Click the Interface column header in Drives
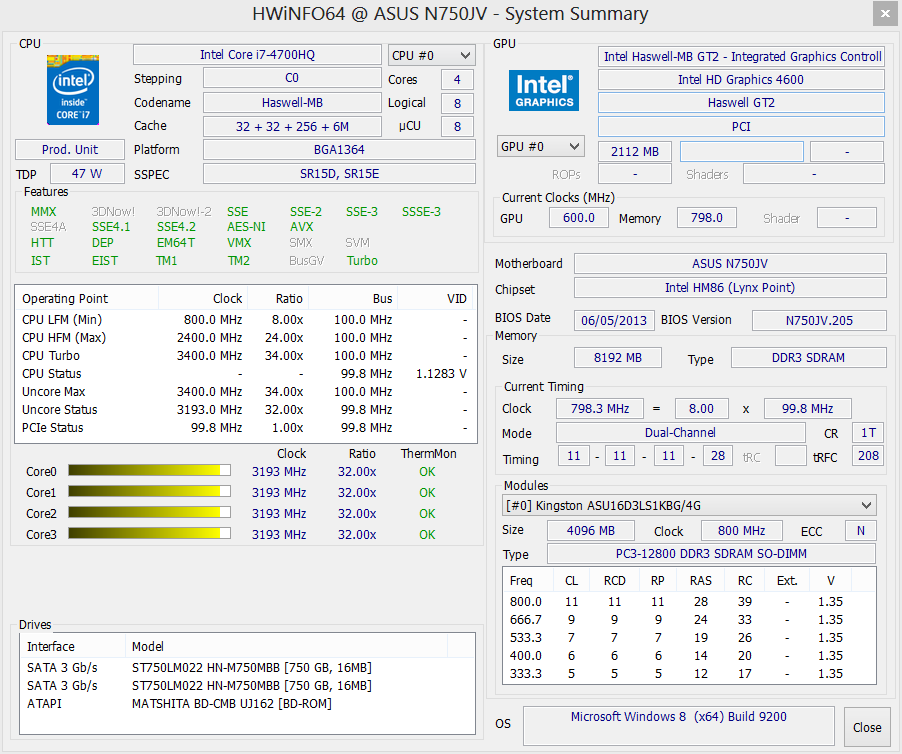902x754 pixels. [73, 646]
